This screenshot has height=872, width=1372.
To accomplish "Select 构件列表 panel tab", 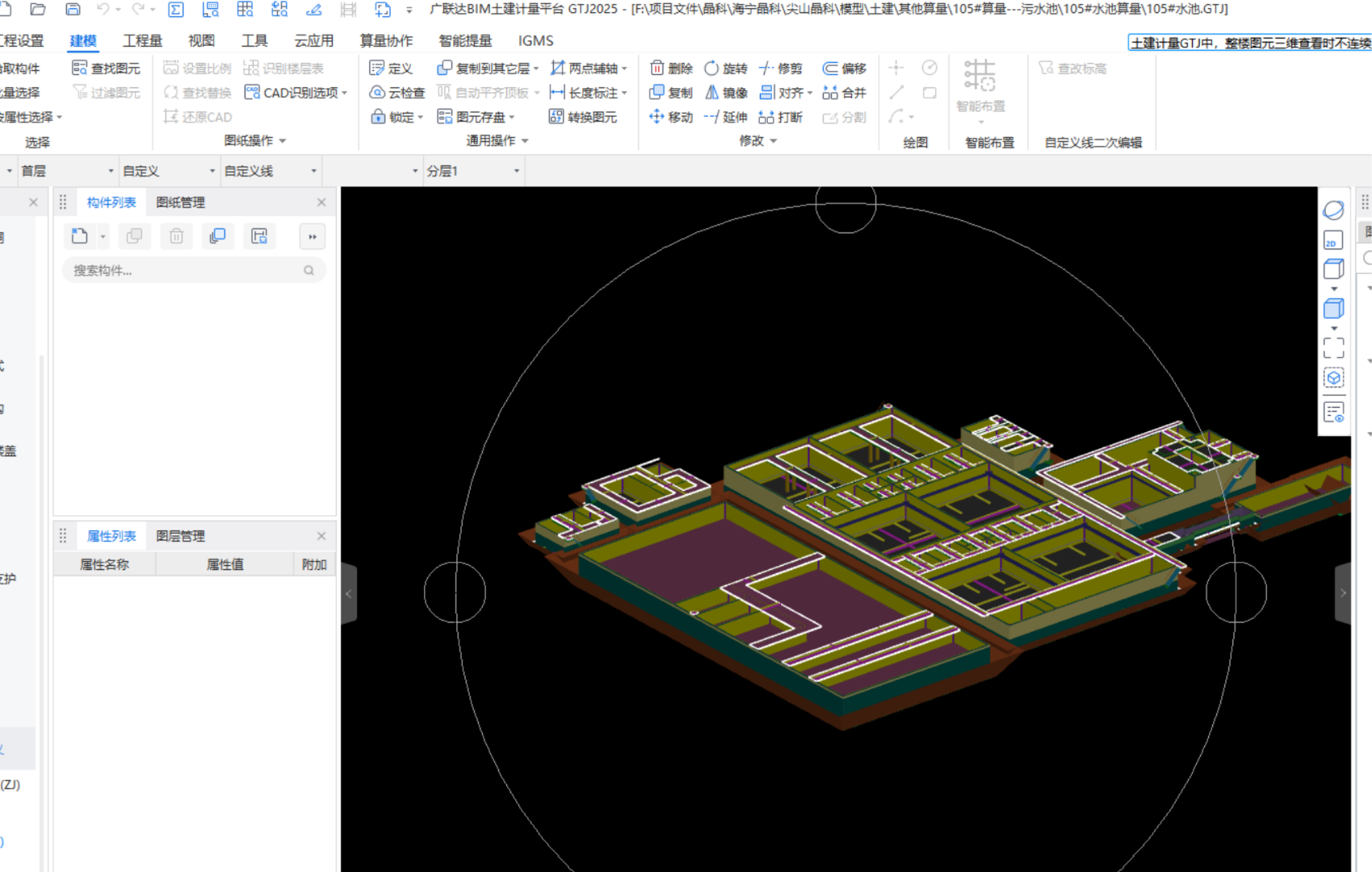I will pos(111,203).
